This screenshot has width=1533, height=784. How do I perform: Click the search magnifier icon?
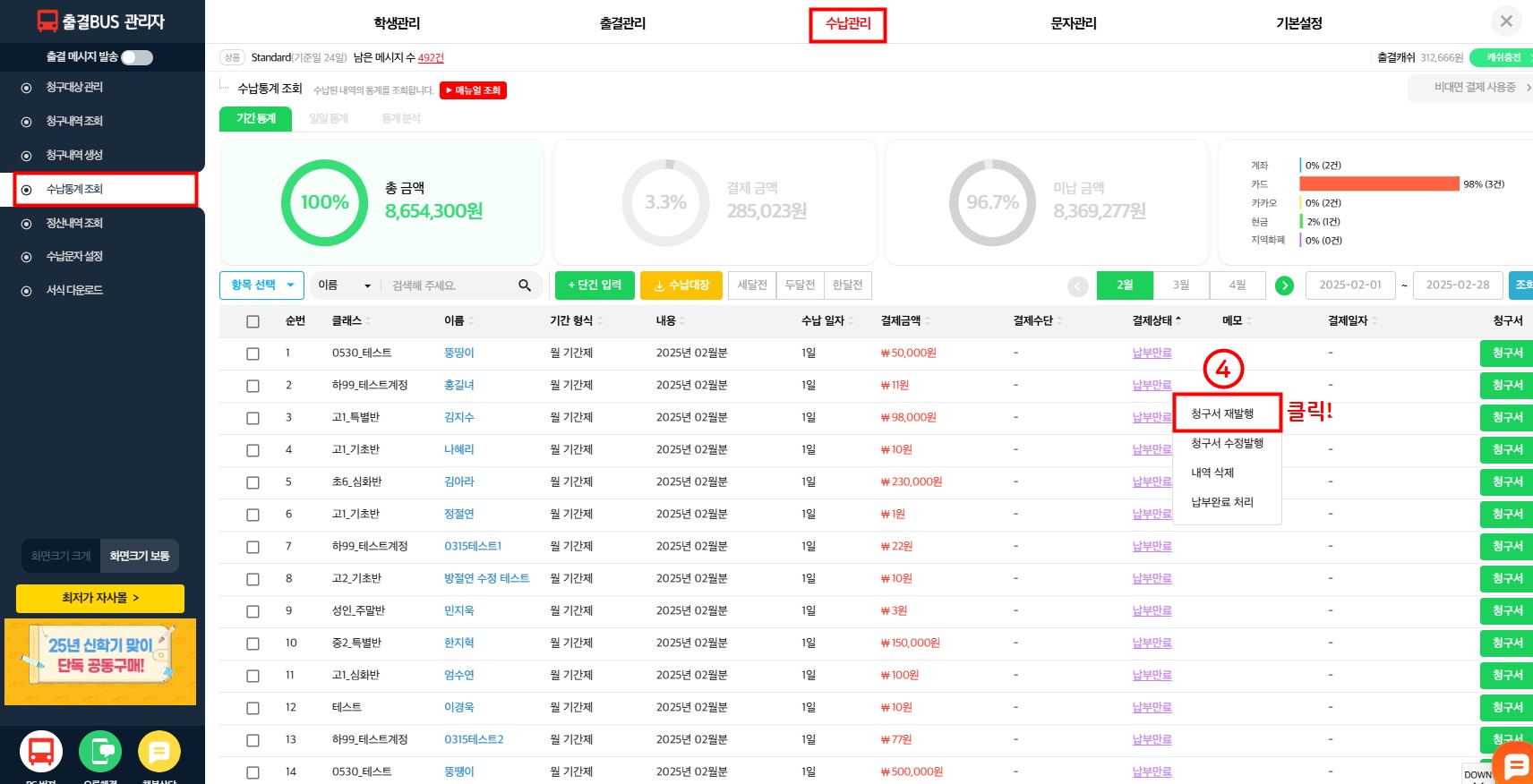click(x=525, y=285)
